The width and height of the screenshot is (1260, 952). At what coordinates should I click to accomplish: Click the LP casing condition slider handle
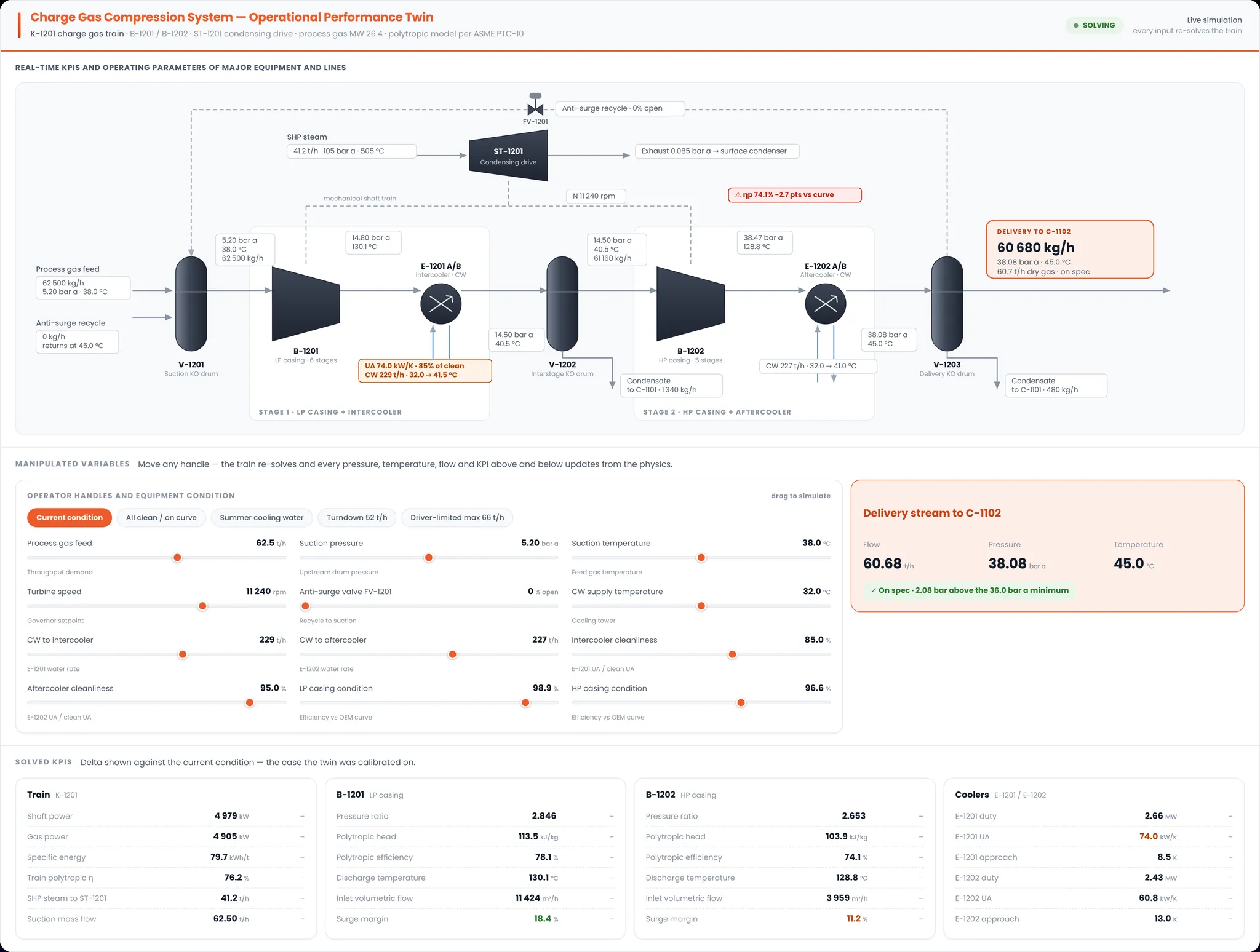[525, 702]
